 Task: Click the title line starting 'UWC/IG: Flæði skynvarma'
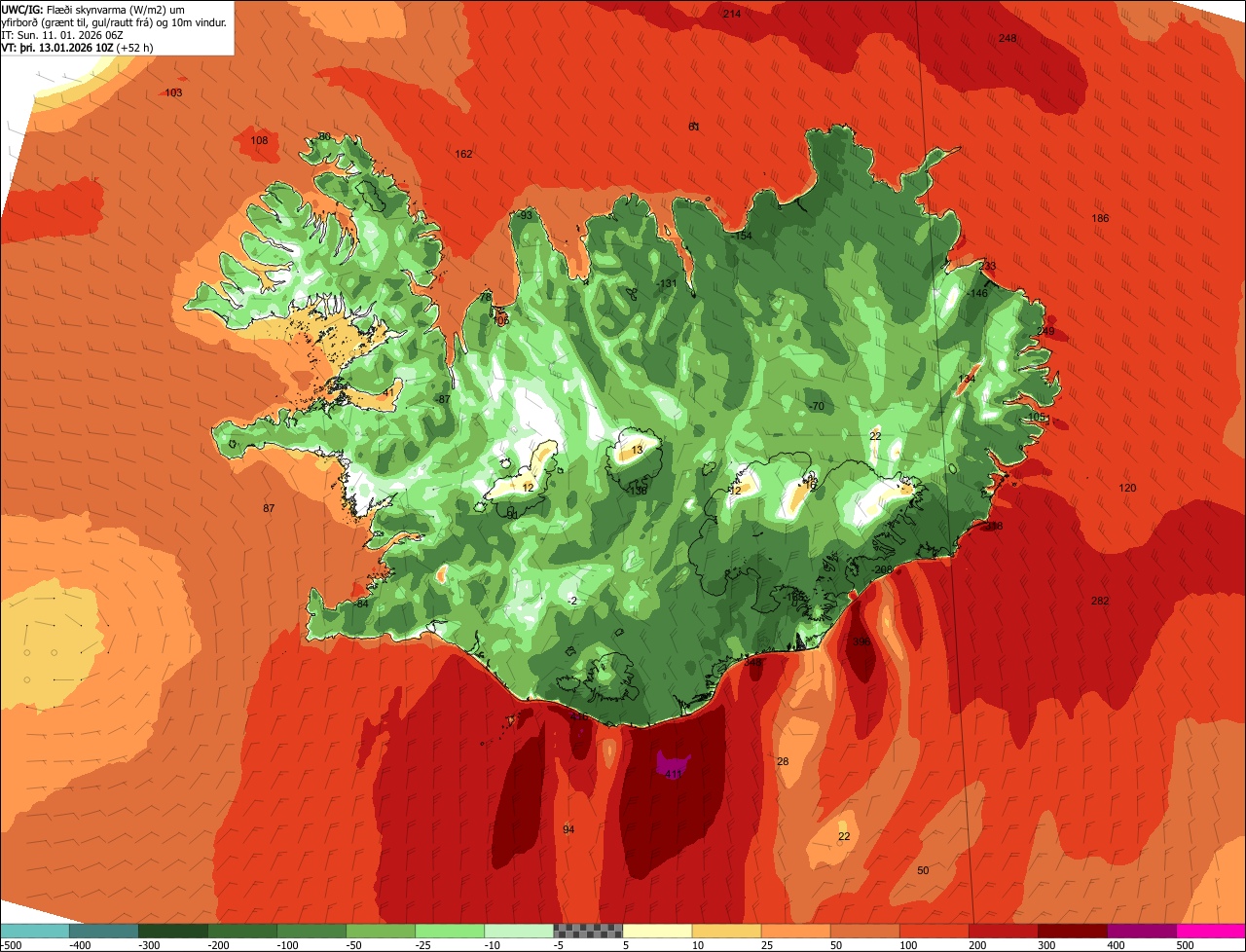coord(93,10)
